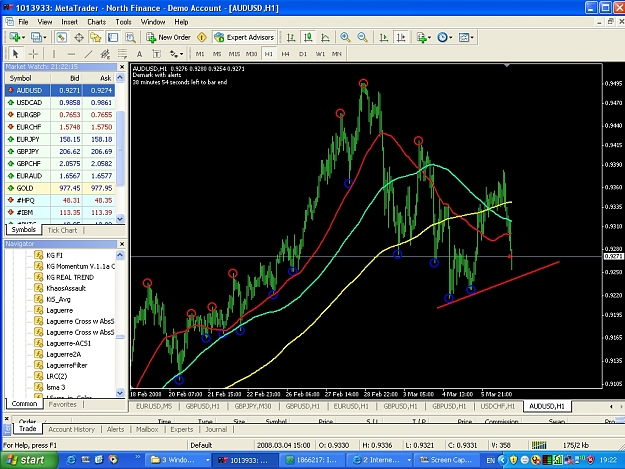Close the Navigator panel
The width and height of the screenshot is (625, 469).
pyautogui.click(x=122, y=244)
